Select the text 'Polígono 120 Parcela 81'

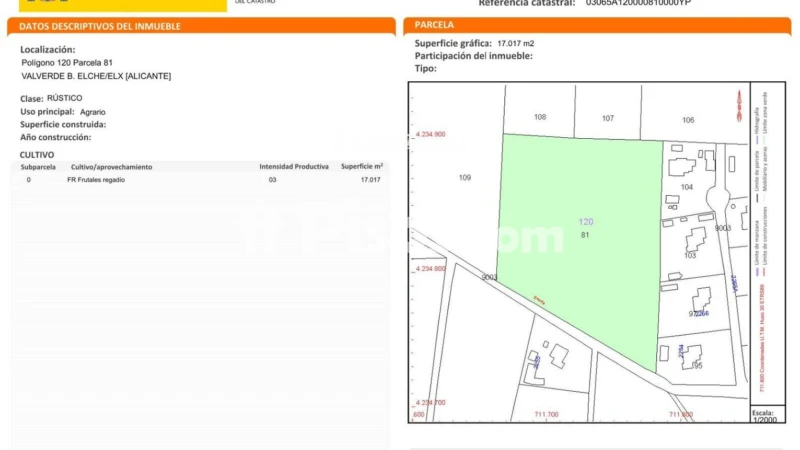point(67,63)
